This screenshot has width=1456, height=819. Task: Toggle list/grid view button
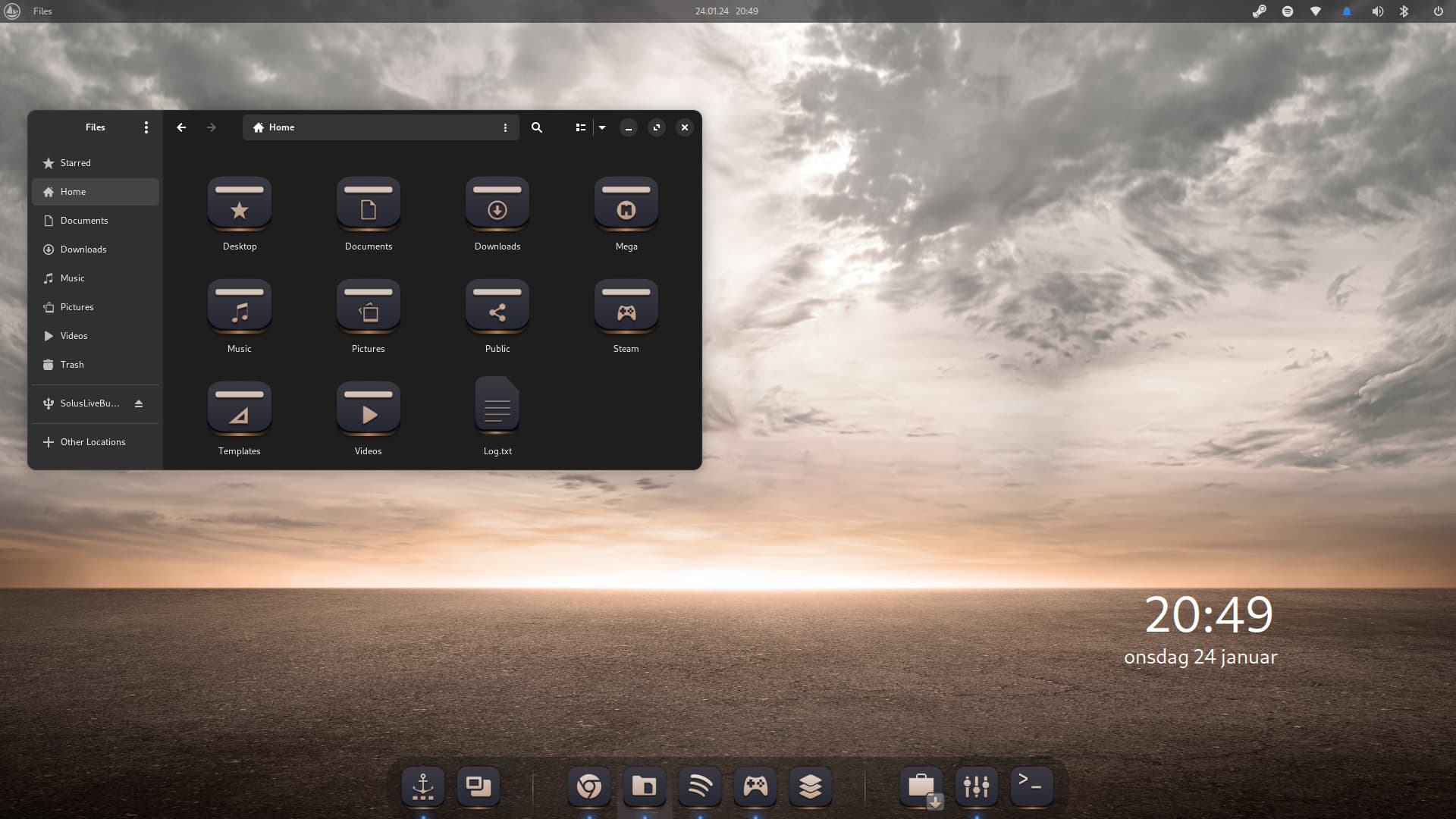(581, 127)
